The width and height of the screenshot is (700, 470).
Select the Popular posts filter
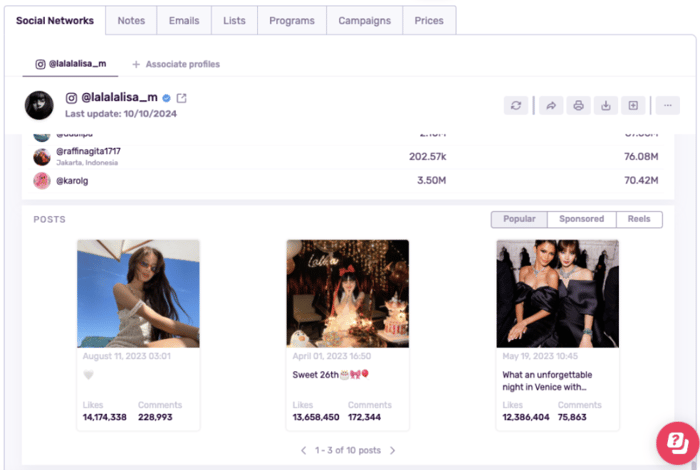click(519, 219)
